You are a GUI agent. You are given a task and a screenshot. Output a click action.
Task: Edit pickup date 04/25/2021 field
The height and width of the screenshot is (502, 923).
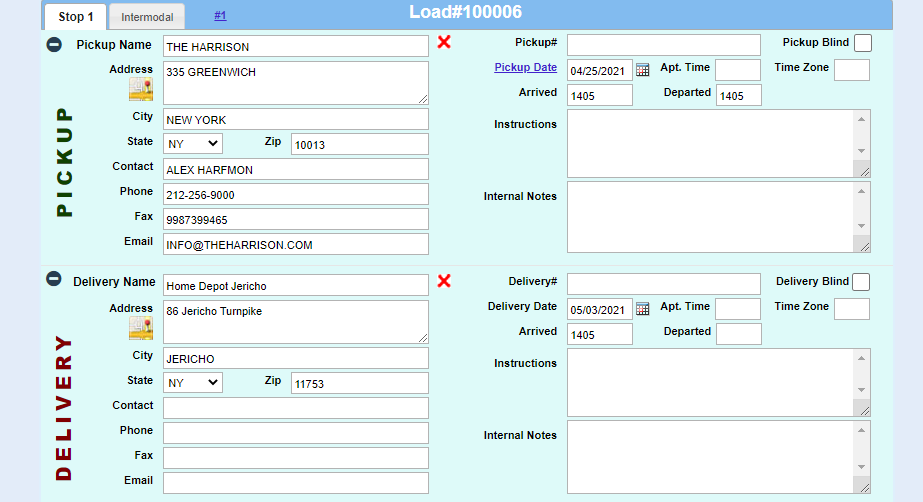click(600, 70)
